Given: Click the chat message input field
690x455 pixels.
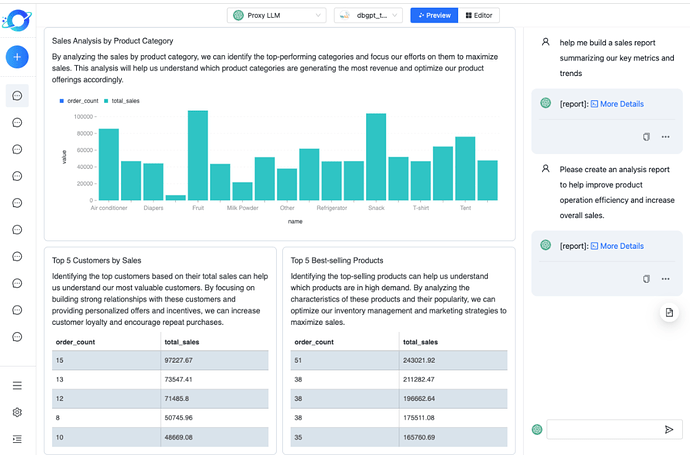Looking at the screenshot, I should tap(602, 429).
